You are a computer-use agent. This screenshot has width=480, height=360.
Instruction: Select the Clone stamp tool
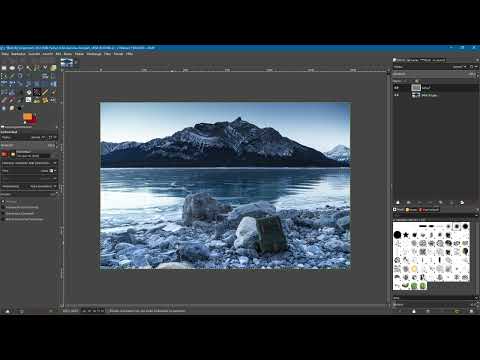(x=37, y=100)
